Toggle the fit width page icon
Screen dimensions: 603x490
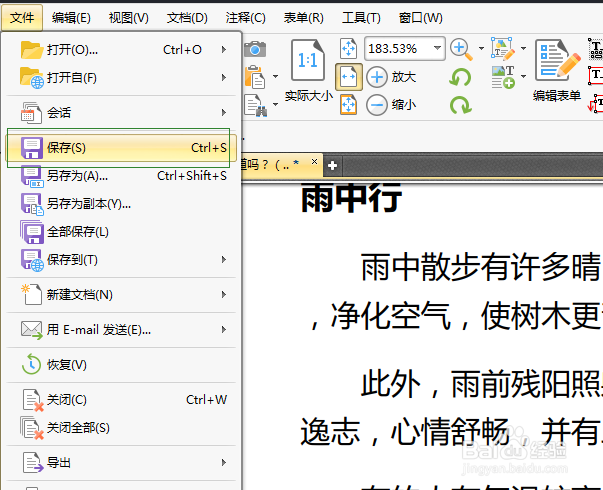click(348, 77)
